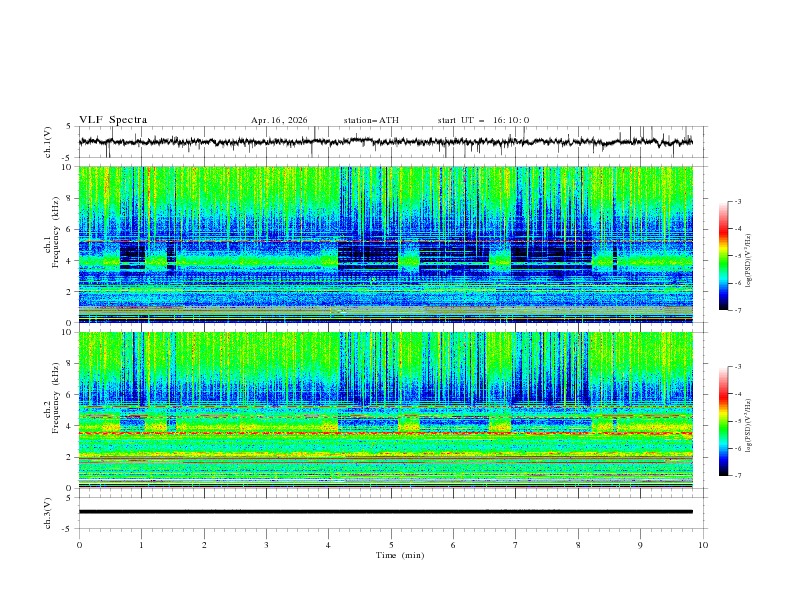Screen dimensions: 792x612
Task: Click the 0 minute tick on time axis
Action: pyautogui.click(x=79, y=545)
